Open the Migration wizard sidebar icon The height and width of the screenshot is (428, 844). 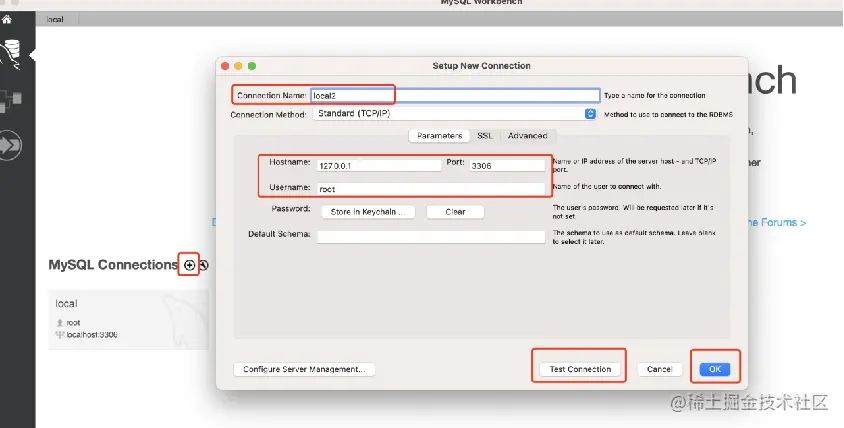tap(10, 145)
